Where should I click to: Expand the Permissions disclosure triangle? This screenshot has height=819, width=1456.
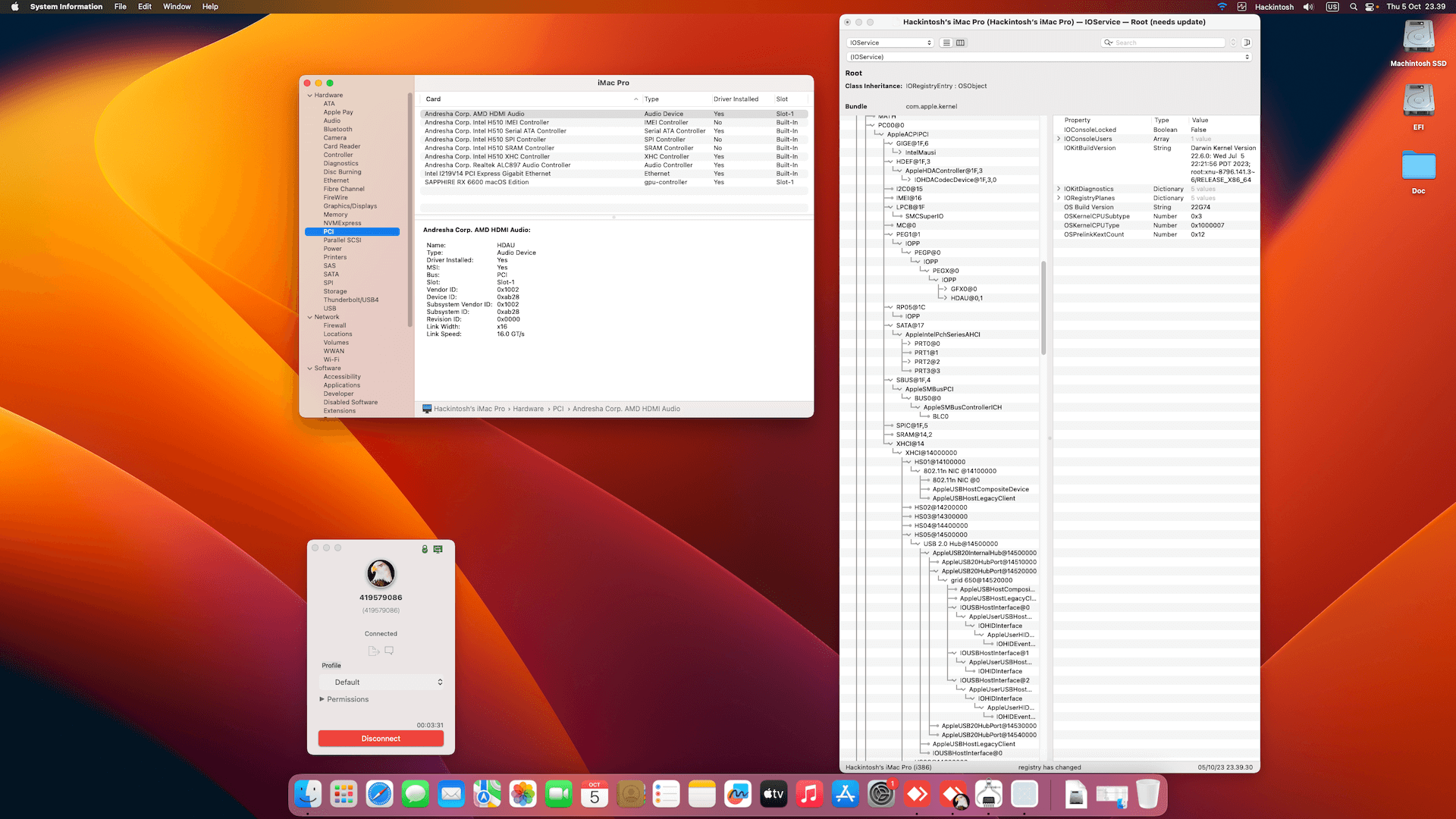(x=322, y=699)
